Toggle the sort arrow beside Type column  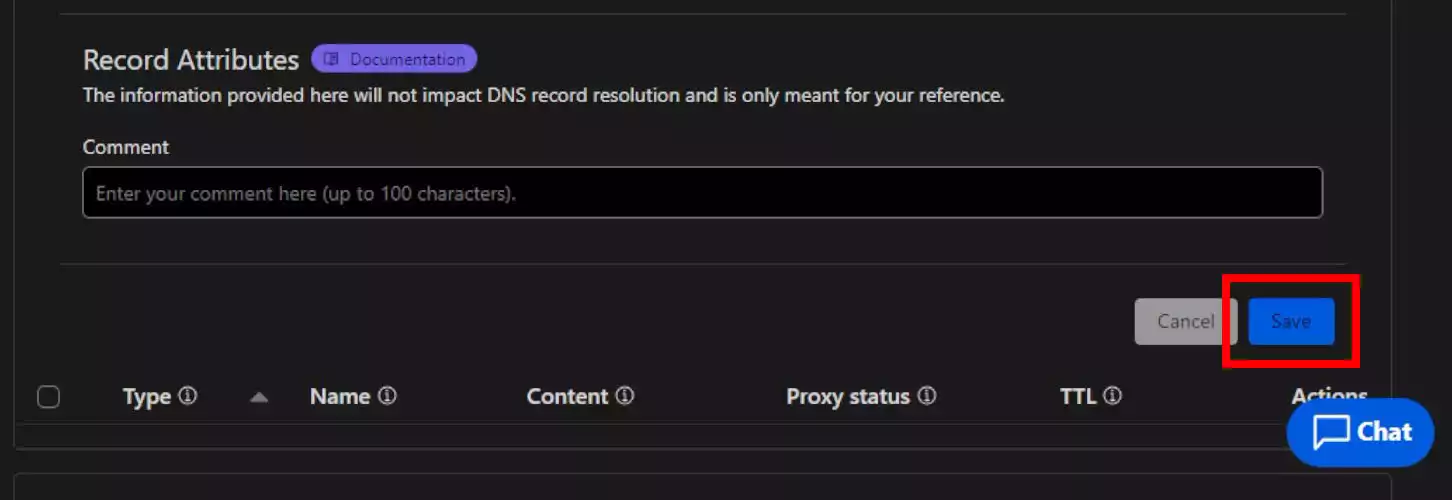259,397
